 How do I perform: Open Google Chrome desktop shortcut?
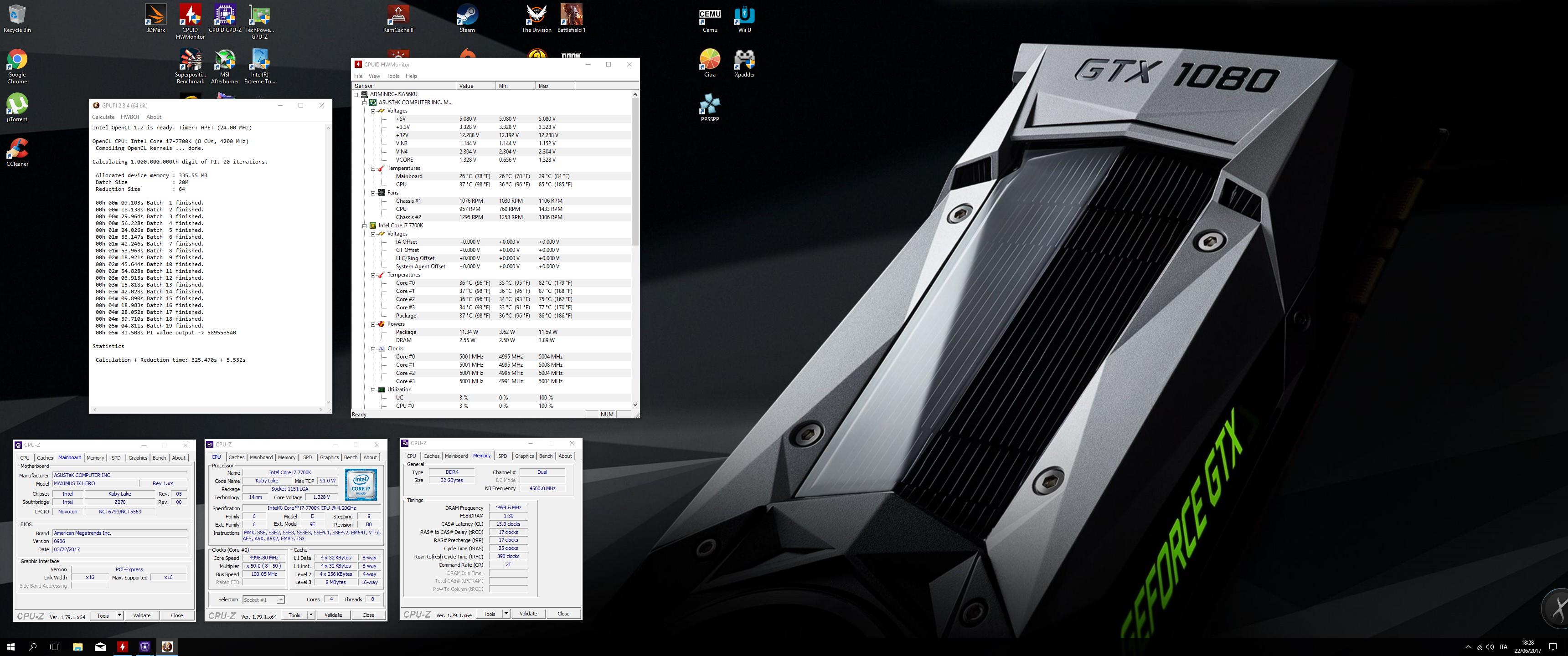pyautogui.click(x=17, y=67)
